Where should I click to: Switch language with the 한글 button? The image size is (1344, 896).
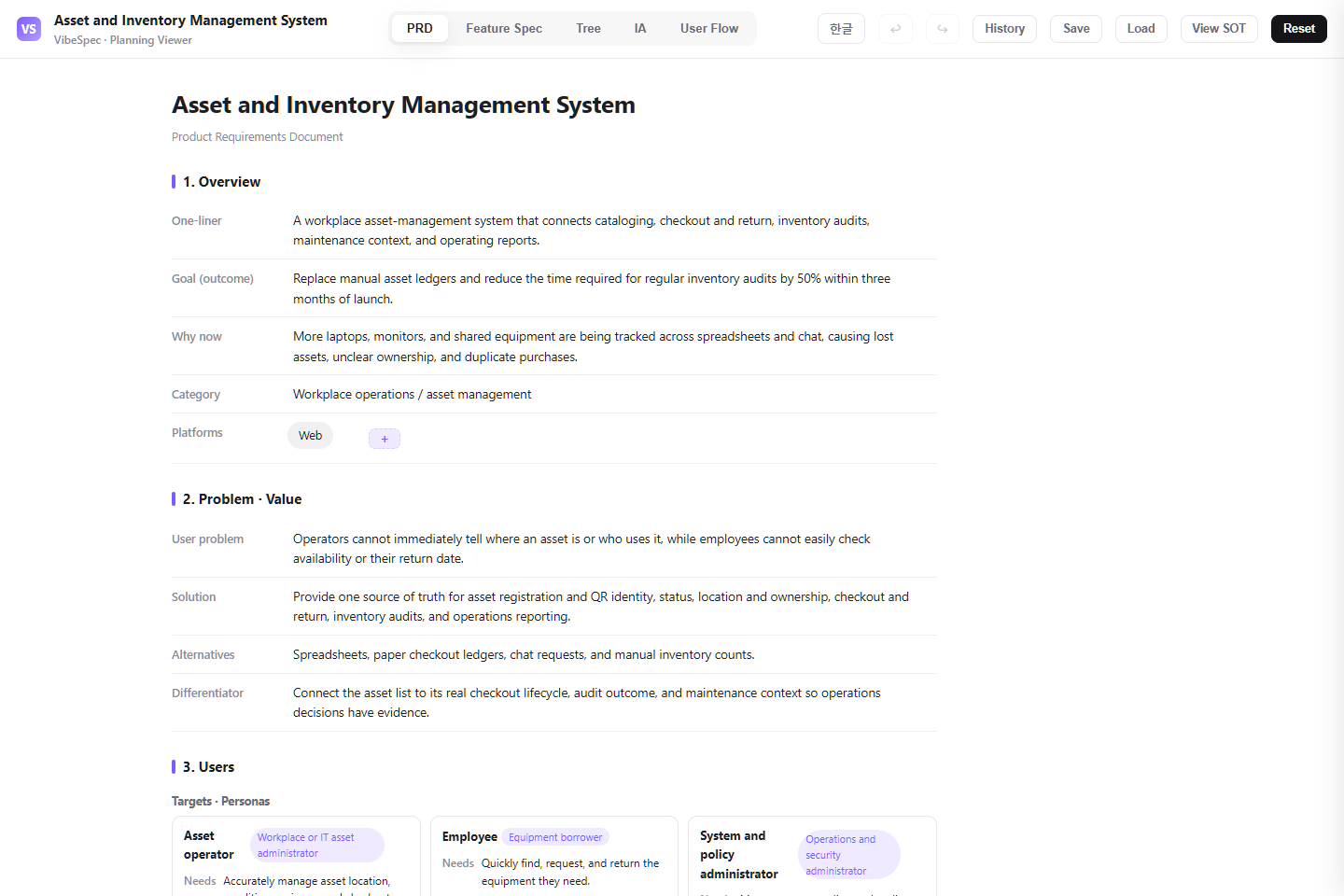[841, 29]
